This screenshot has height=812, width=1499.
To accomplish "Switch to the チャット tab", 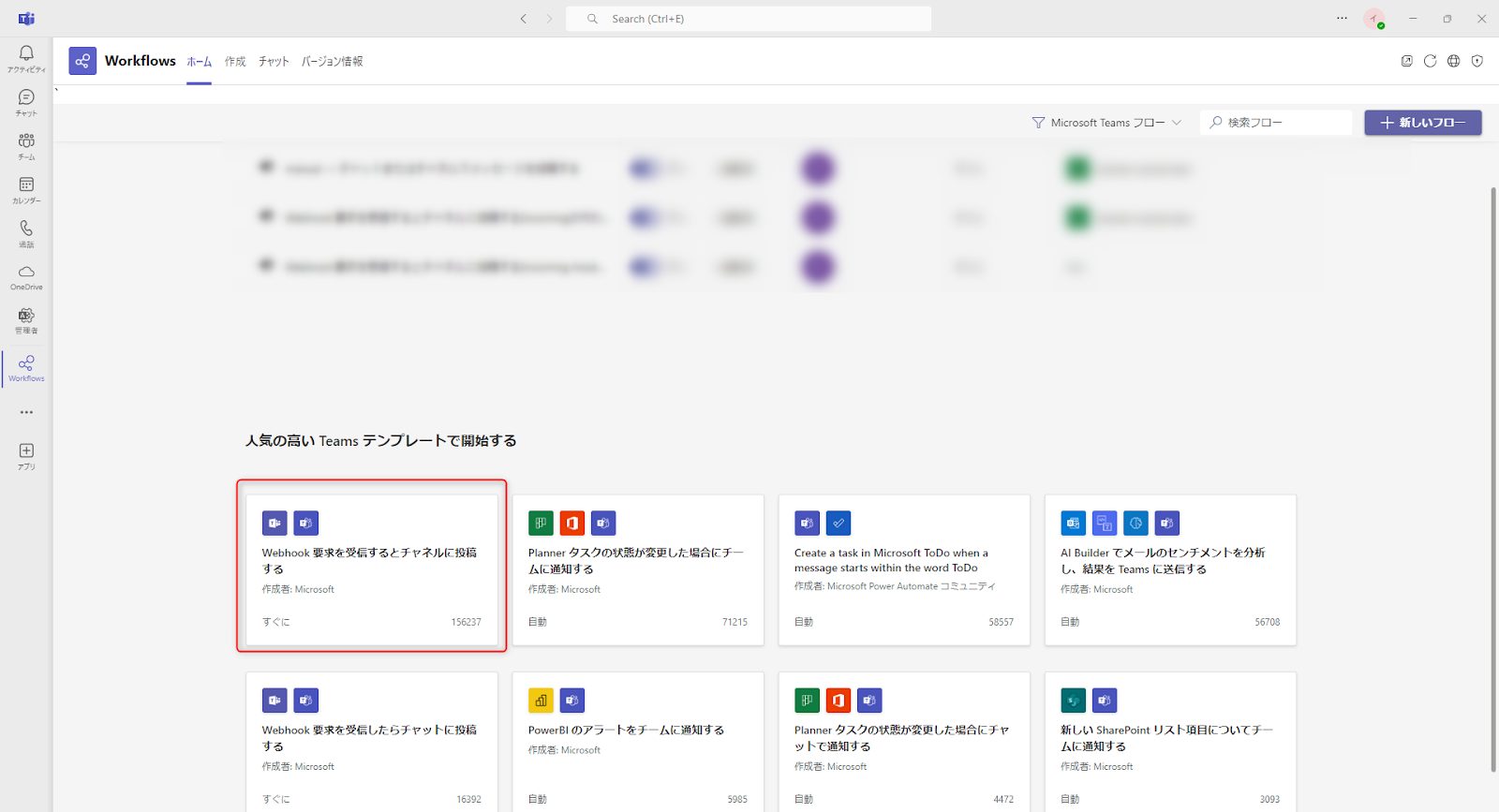I will [274, 62].
